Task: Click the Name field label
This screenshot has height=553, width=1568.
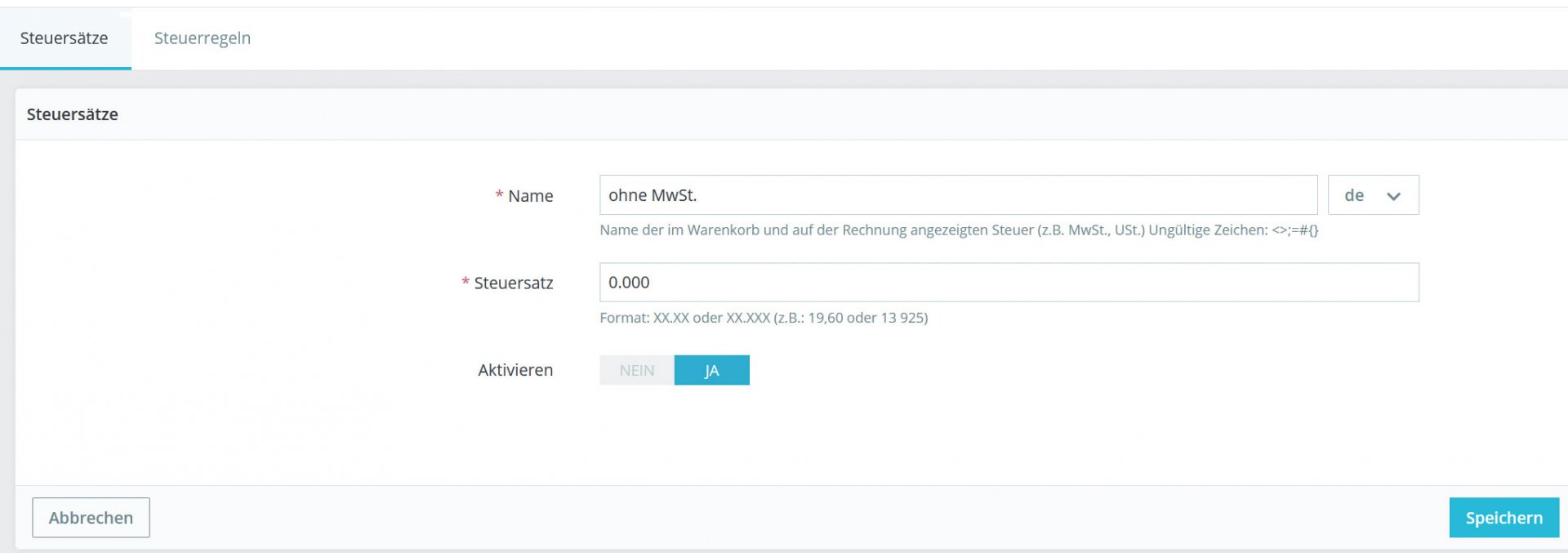Action: point(531,196)
